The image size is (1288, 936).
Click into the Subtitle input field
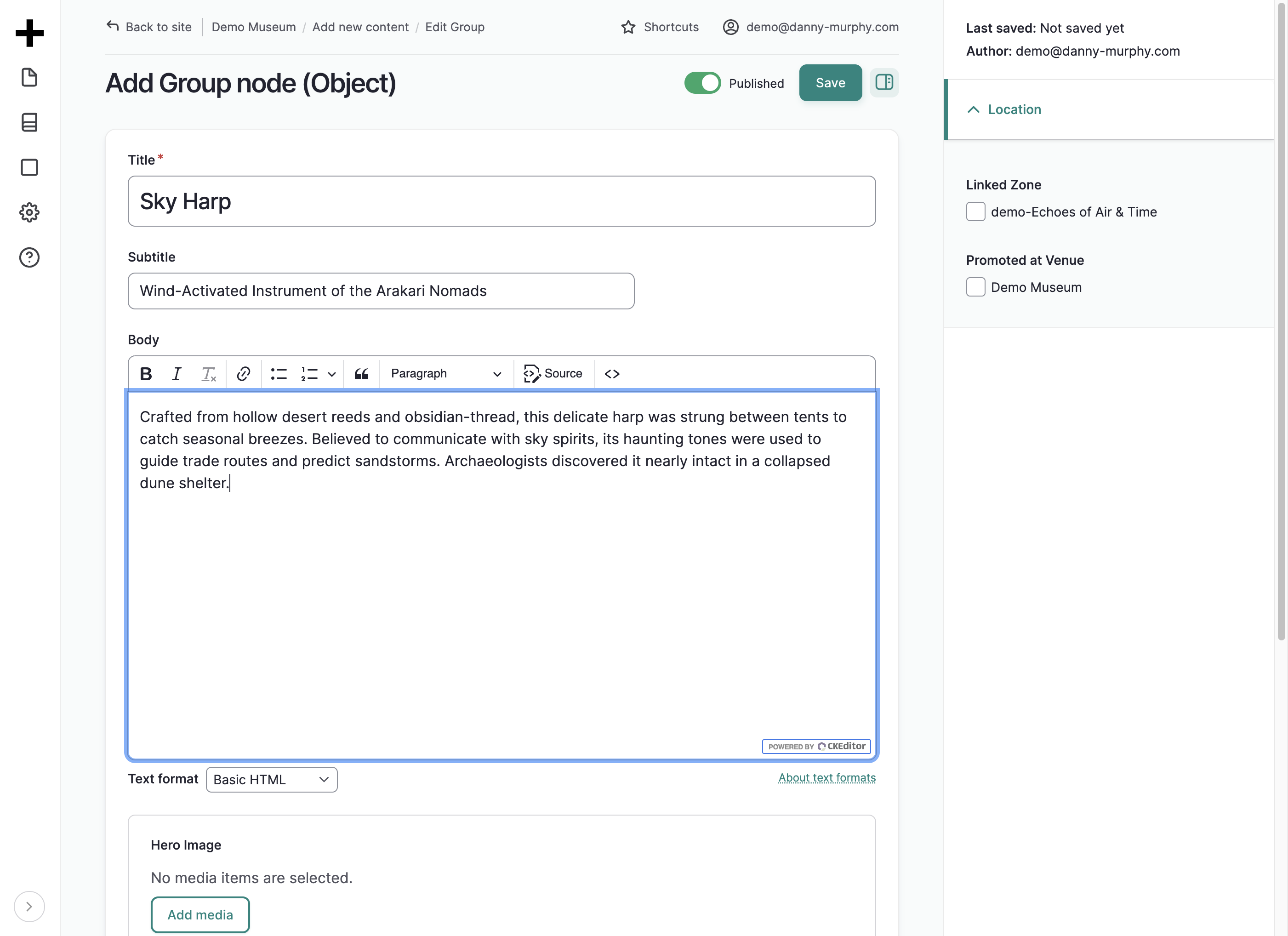click(x=381, y=291)
